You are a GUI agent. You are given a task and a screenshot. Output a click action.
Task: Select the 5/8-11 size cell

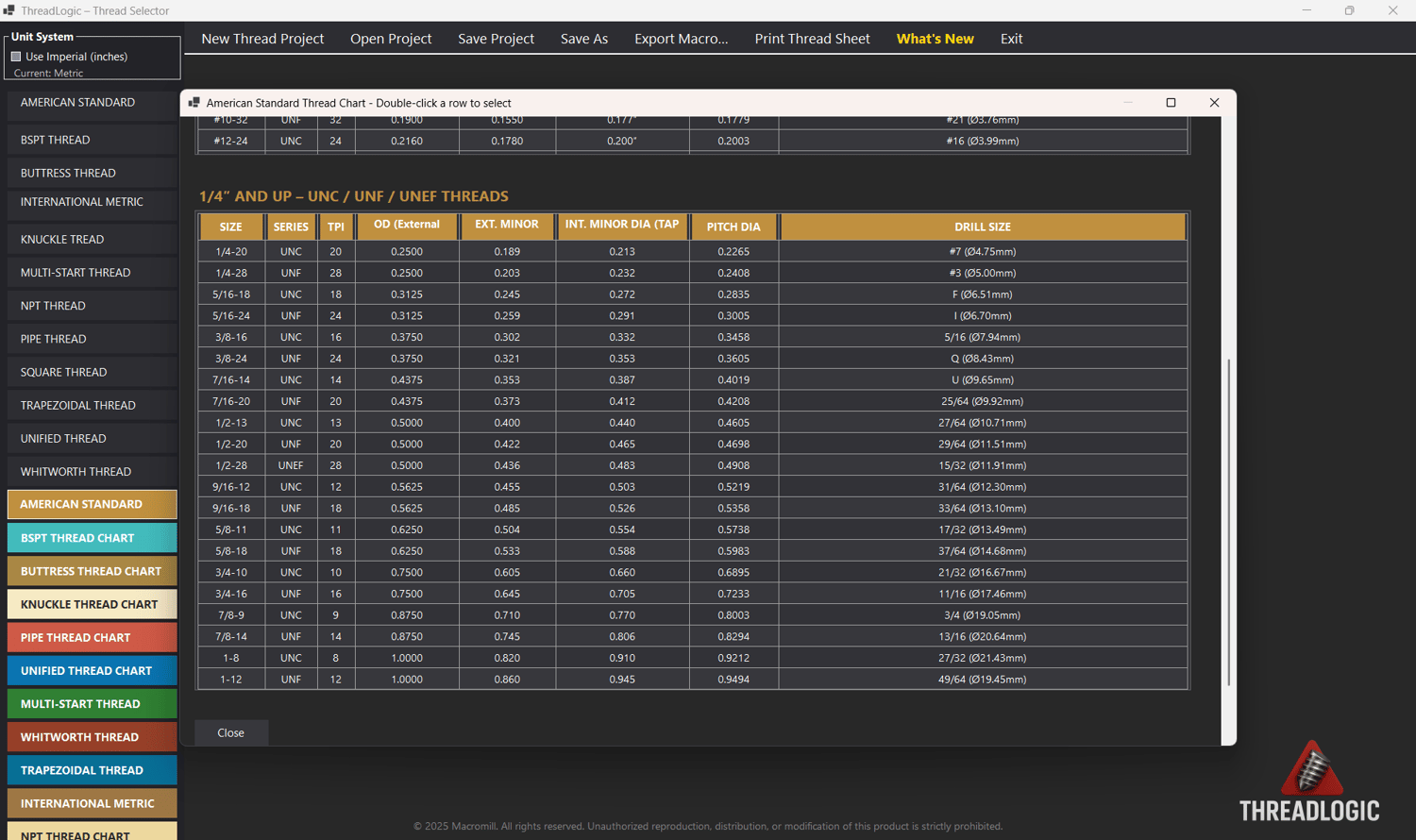pyautogui.click(x=231, y=529)
